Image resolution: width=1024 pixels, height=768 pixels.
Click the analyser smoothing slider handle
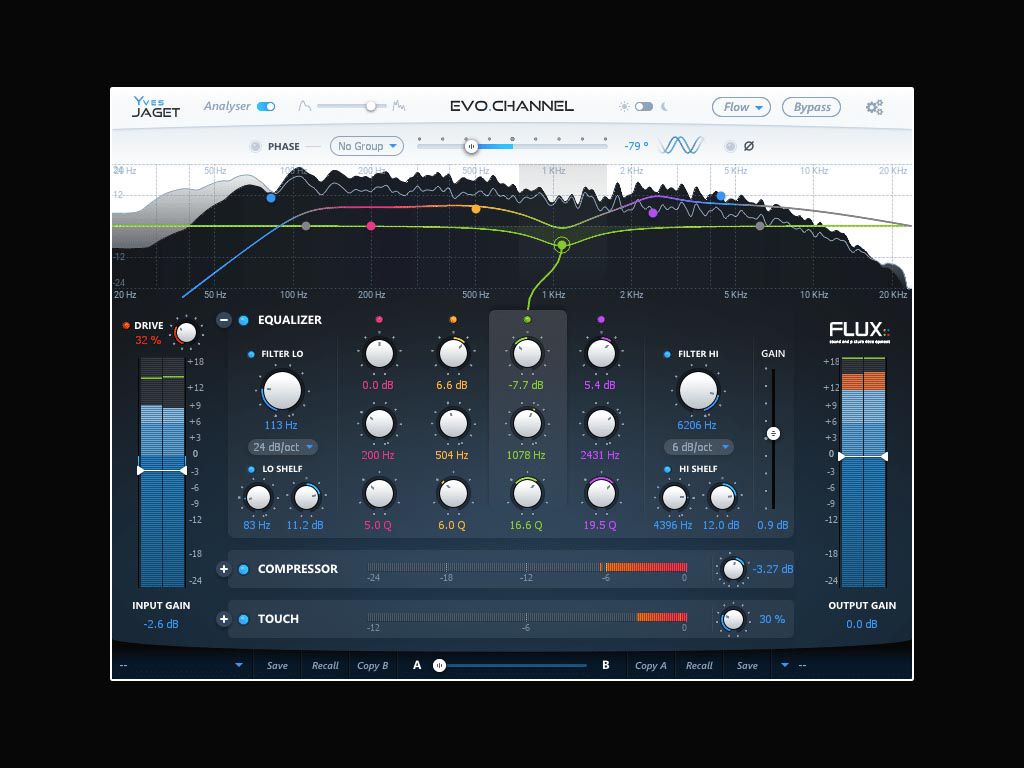371,106
